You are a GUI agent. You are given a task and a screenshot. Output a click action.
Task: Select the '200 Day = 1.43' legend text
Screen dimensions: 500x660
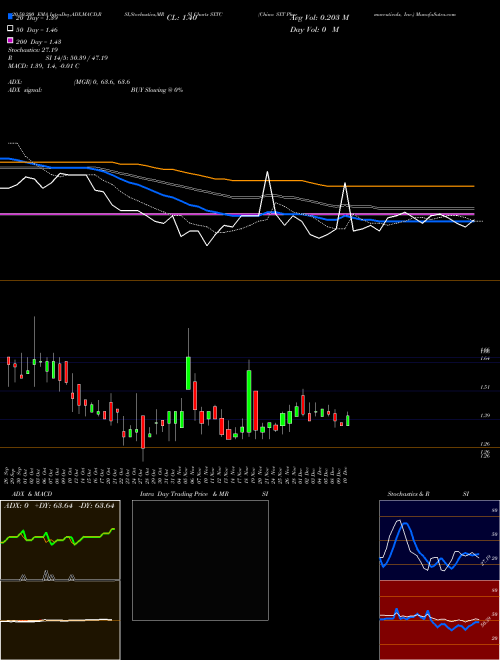(38, 42)
